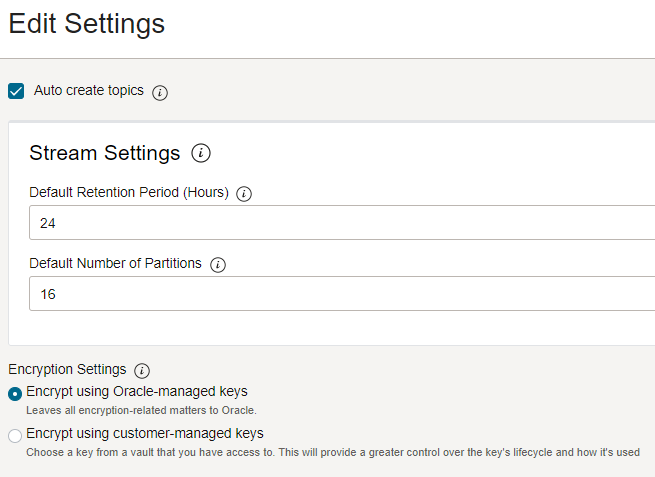Show info for Default Number of Partitions
Screen dimensions: 655x477
218,265
